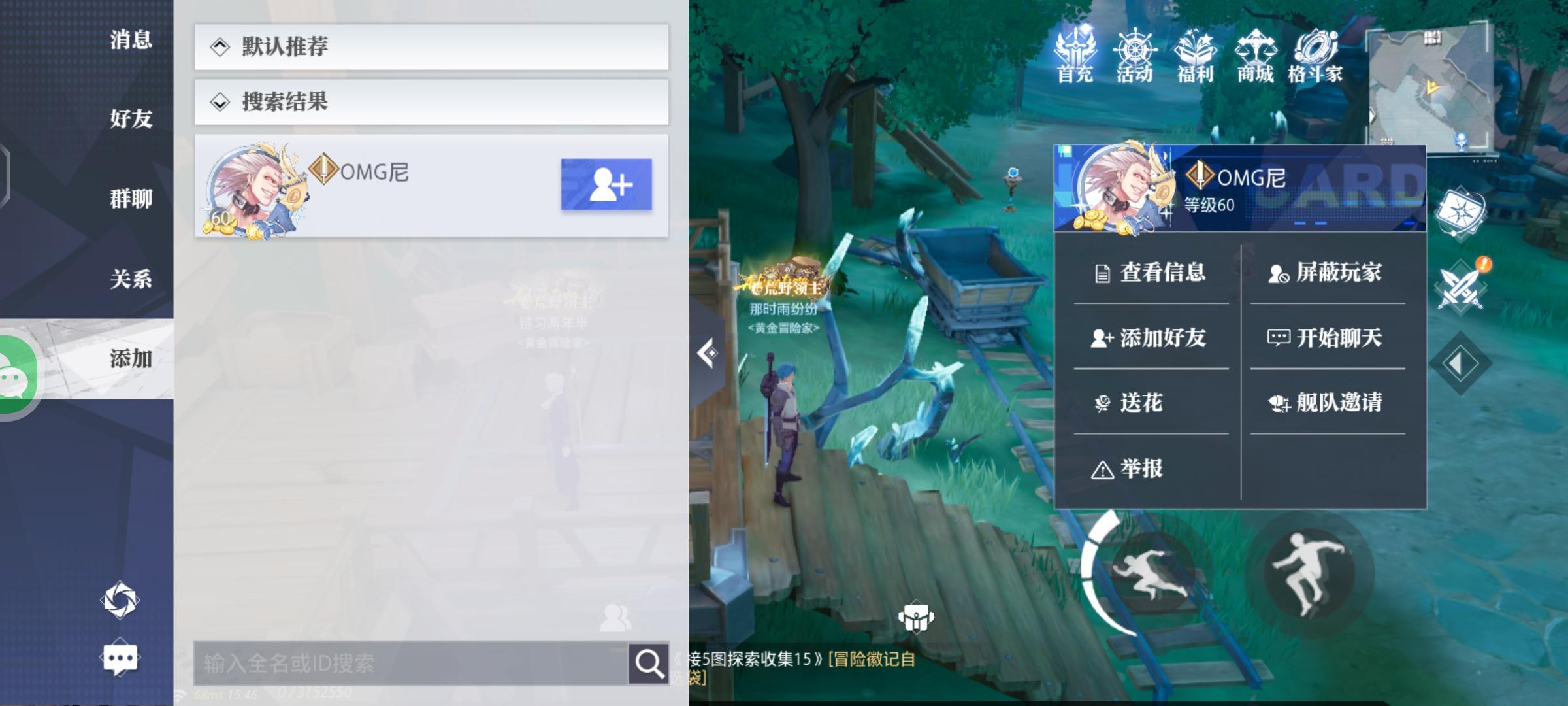
Task: Tap the OMG尼 name in search results
Action: (x=374, y=173)
